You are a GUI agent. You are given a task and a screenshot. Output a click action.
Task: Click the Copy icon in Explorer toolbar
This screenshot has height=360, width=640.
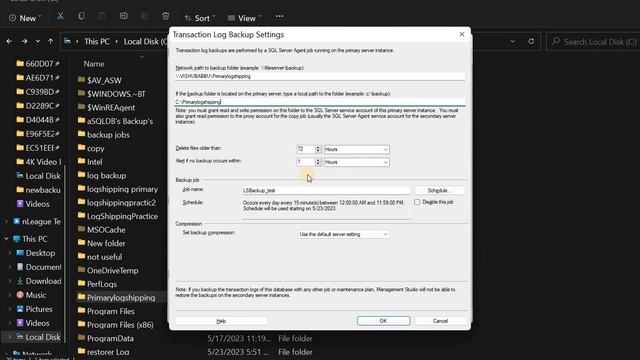(x=82, y=16)
